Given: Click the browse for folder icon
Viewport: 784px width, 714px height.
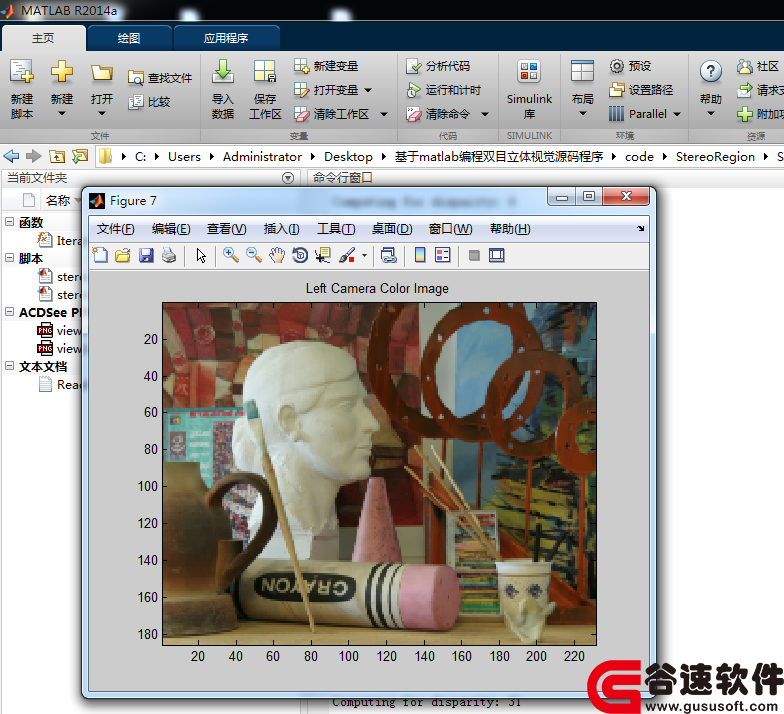Looking at the screenshot, I should coord(80,156).
